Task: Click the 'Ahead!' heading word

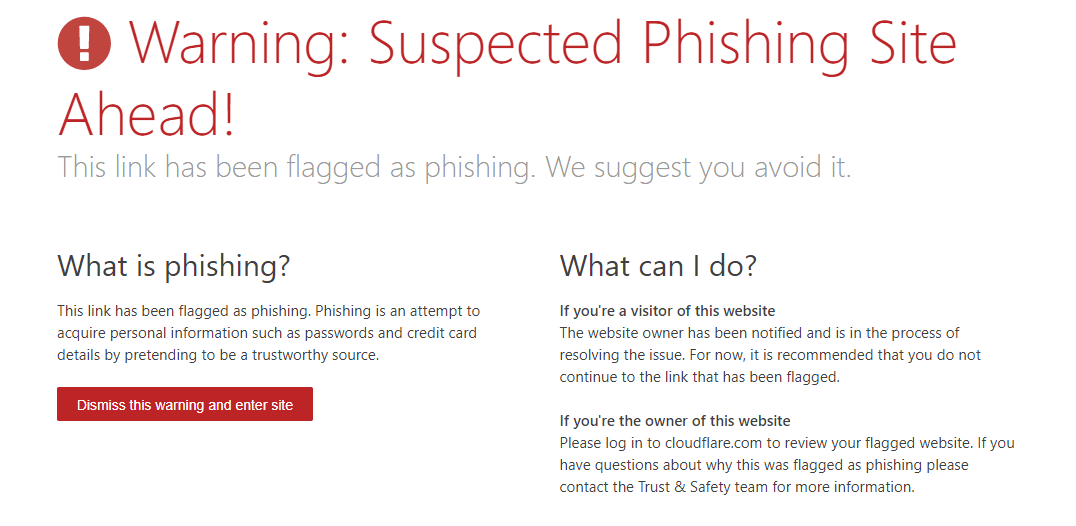Action: click(145, 113)
